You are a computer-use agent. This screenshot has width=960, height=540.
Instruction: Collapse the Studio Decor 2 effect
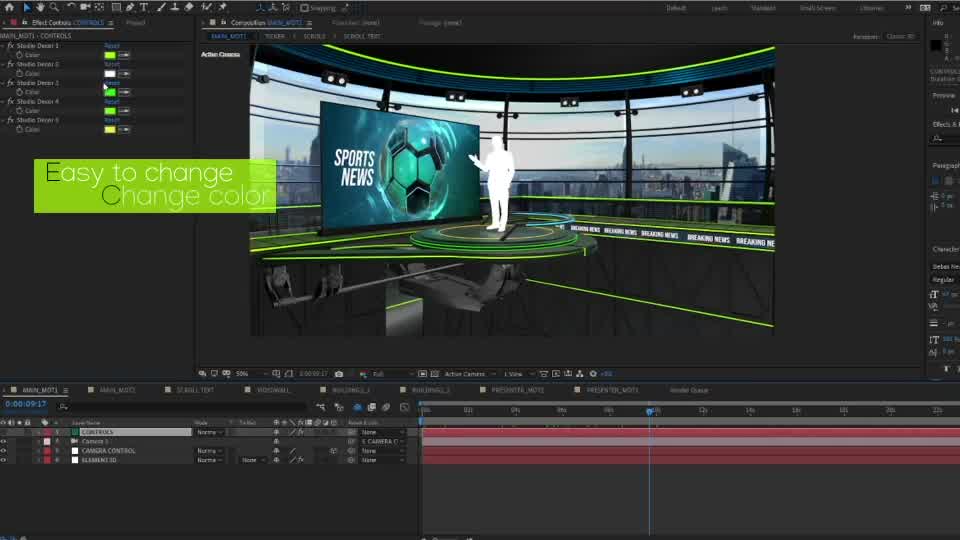click(3, 64)
